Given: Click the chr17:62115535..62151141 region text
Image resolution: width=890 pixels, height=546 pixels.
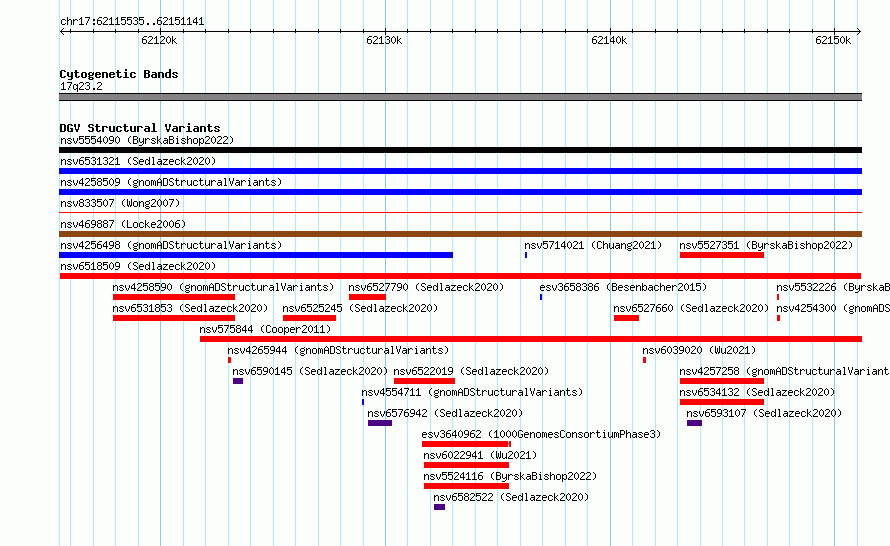Looking at the screenshot, I should pos(132,22).
